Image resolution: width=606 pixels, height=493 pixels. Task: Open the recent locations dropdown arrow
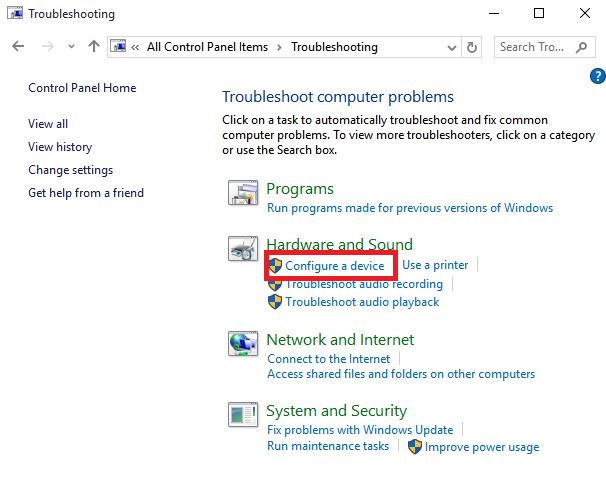pyautogui.click(x=71, y=47)
